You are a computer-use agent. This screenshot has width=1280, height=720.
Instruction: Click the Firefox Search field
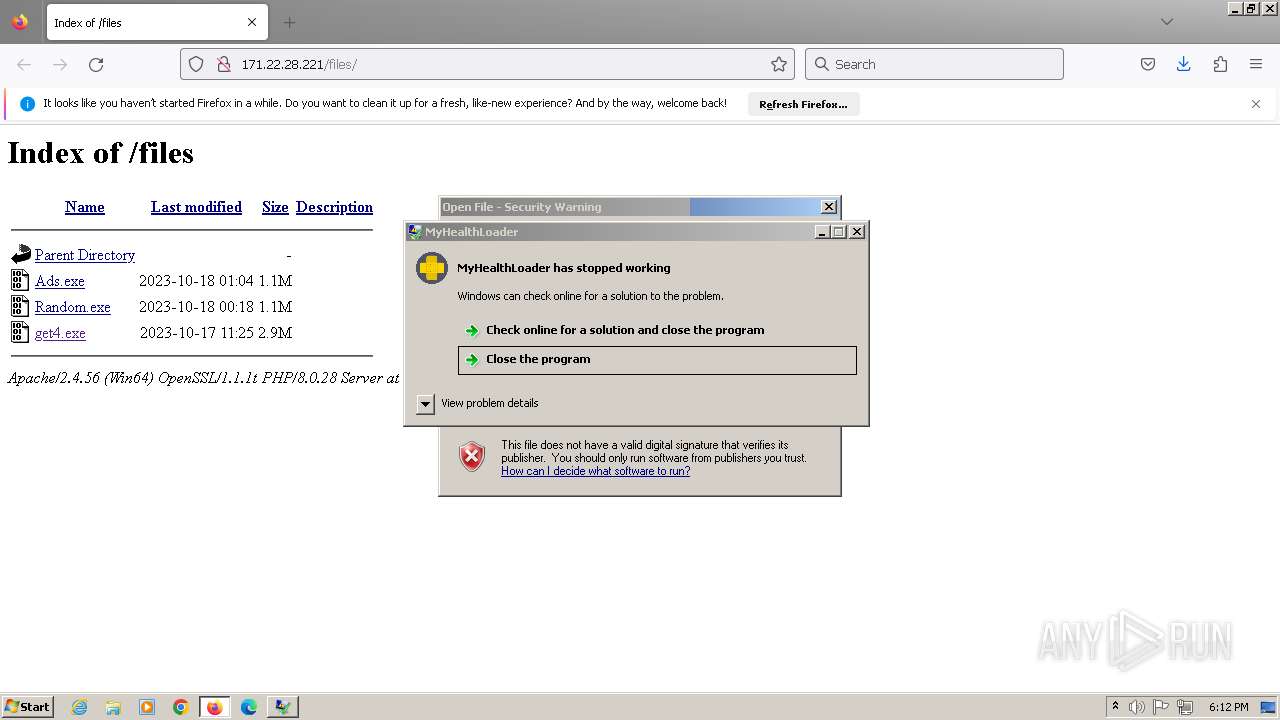[x=934, y=64]
